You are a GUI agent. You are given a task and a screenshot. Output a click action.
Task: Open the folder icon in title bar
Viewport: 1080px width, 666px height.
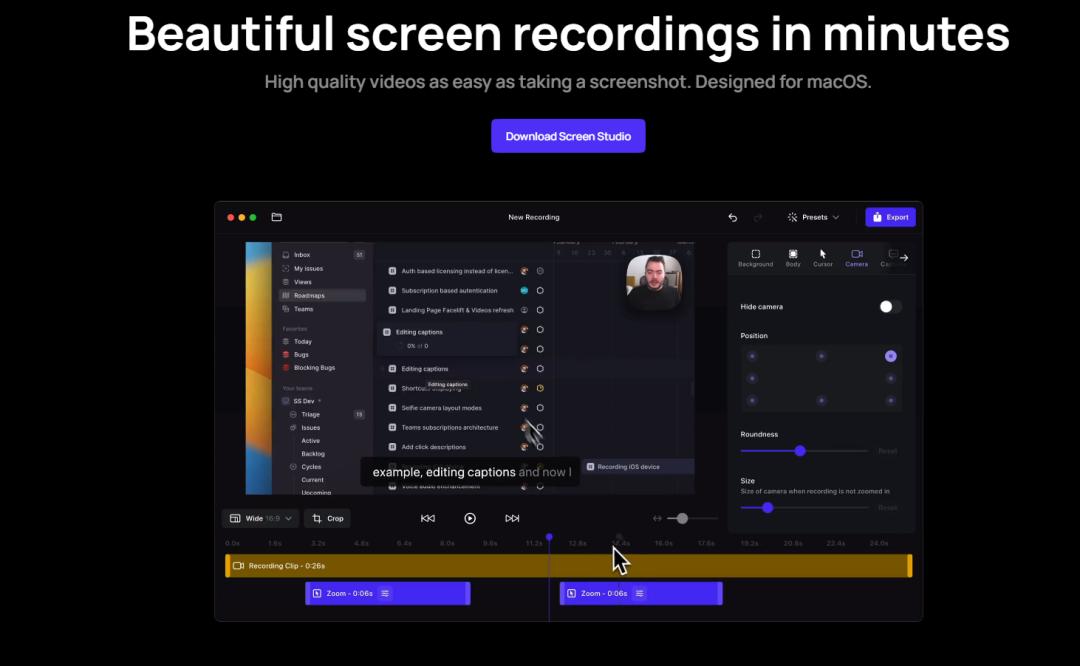[x=277, y=216]
